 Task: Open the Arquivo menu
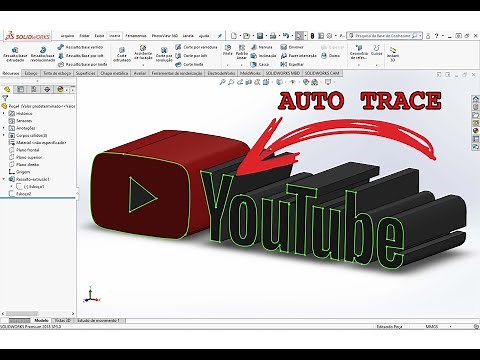click(x=67, y=36)
